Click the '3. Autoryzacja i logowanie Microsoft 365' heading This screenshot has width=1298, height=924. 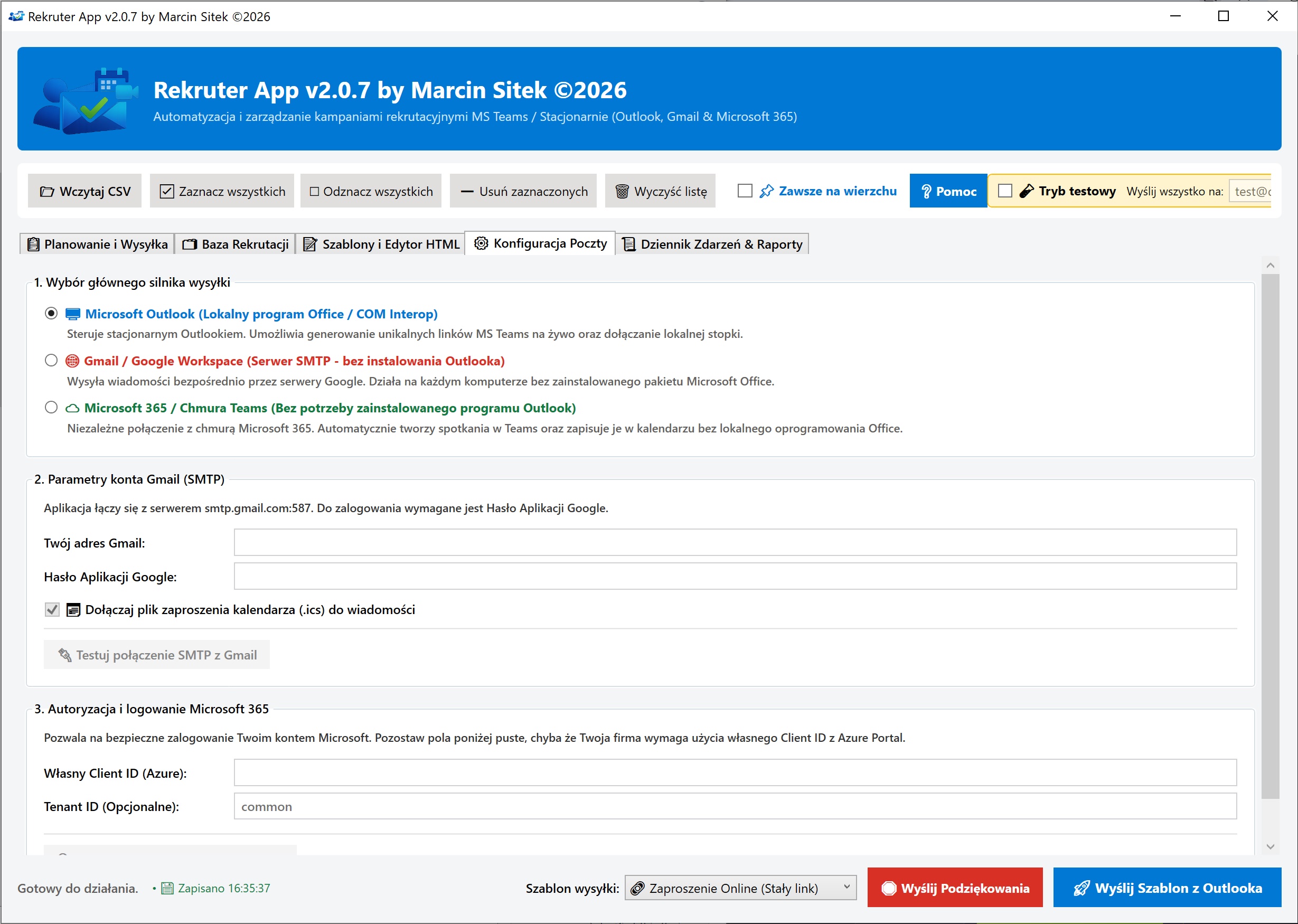pyautogui.click(x=152, y=709)
